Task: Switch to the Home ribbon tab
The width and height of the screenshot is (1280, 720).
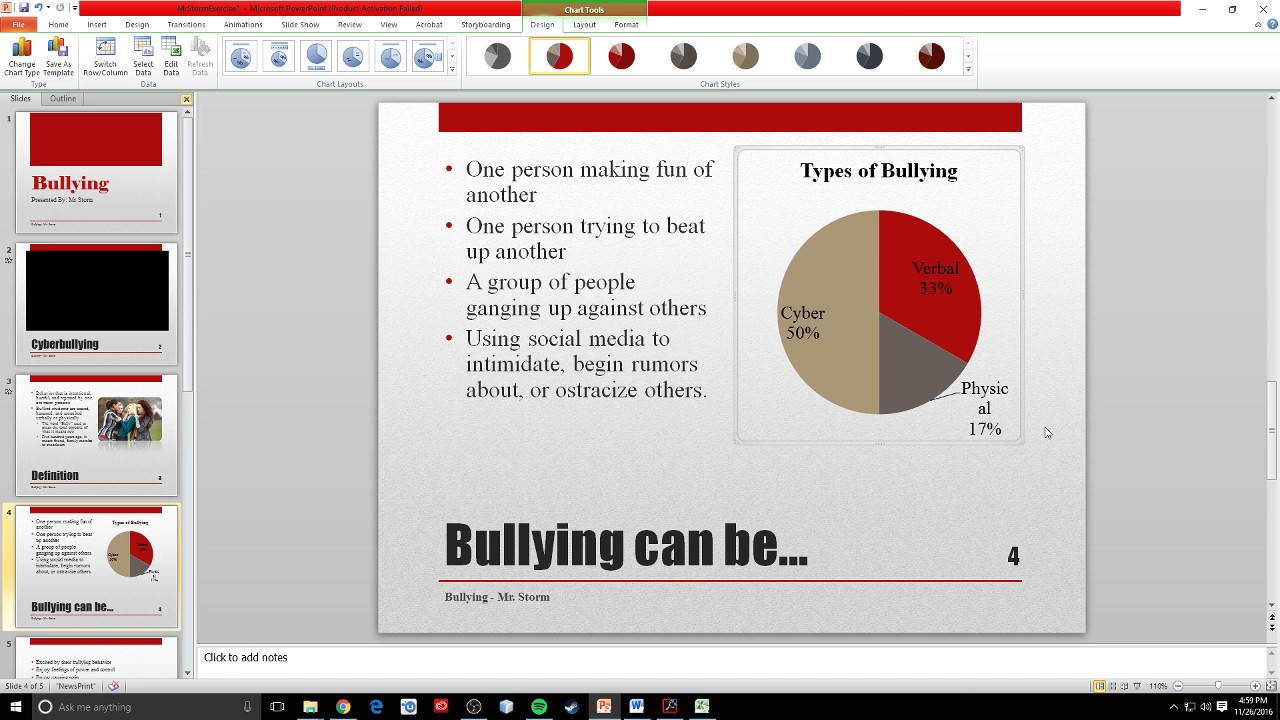Action: (58, 24)
